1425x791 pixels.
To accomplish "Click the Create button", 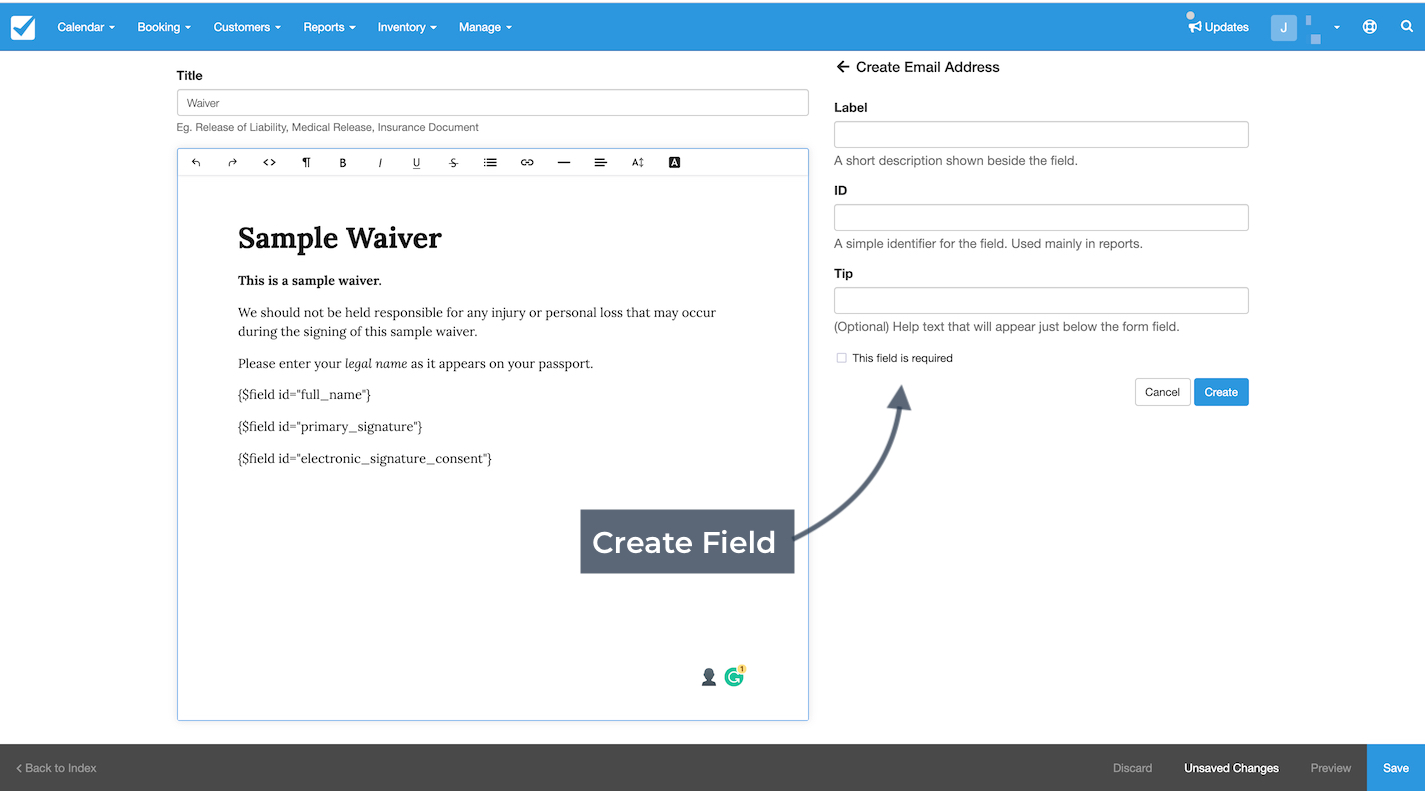I will [1221, 392].
